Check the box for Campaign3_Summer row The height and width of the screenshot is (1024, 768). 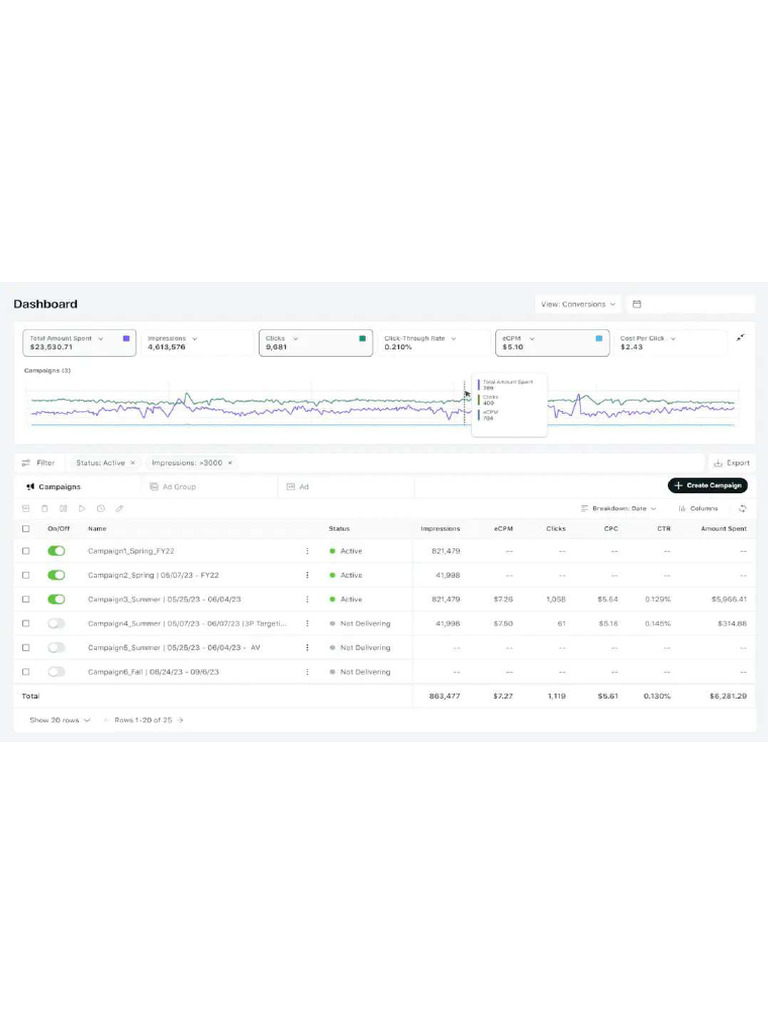click(26, 599)
